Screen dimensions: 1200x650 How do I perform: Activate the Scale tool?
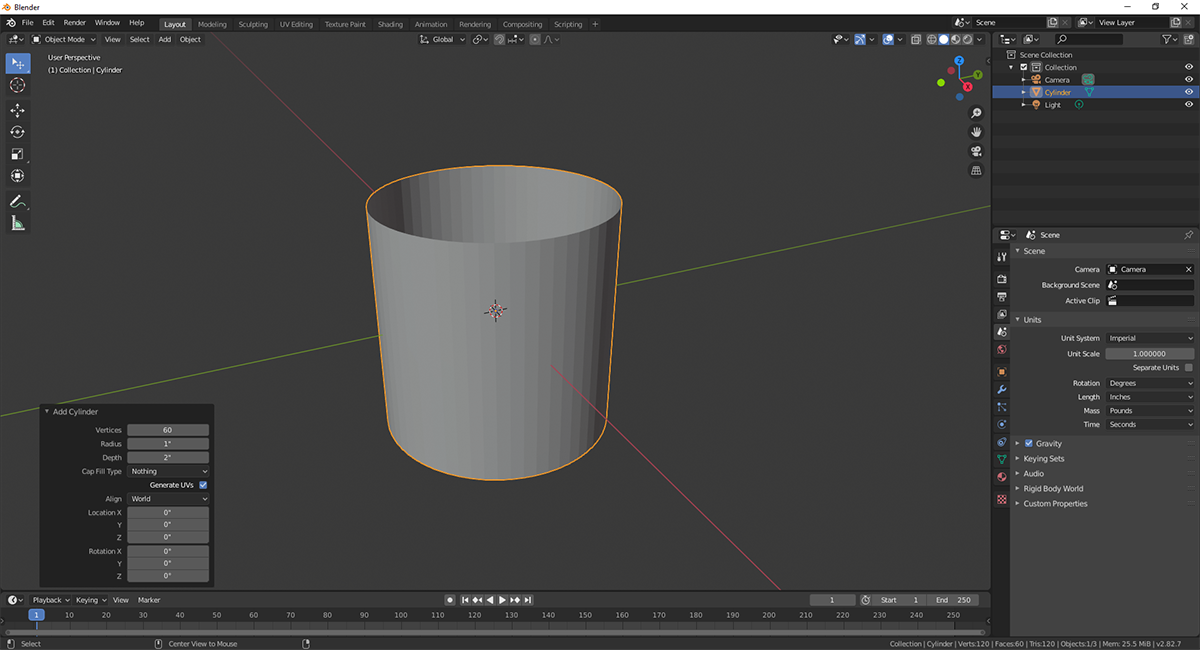pyautogui.click(x=17, y=154)
